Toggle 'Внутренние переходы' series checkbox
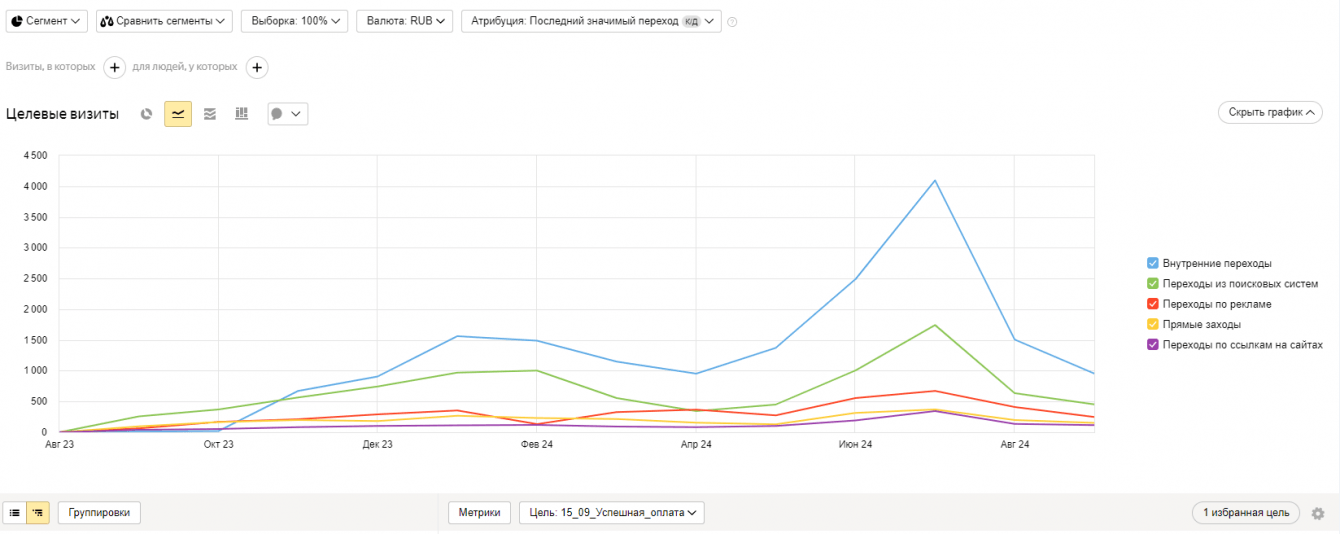The height and width of the screenshot is (534, 1340). click(x=1153, y=263)
